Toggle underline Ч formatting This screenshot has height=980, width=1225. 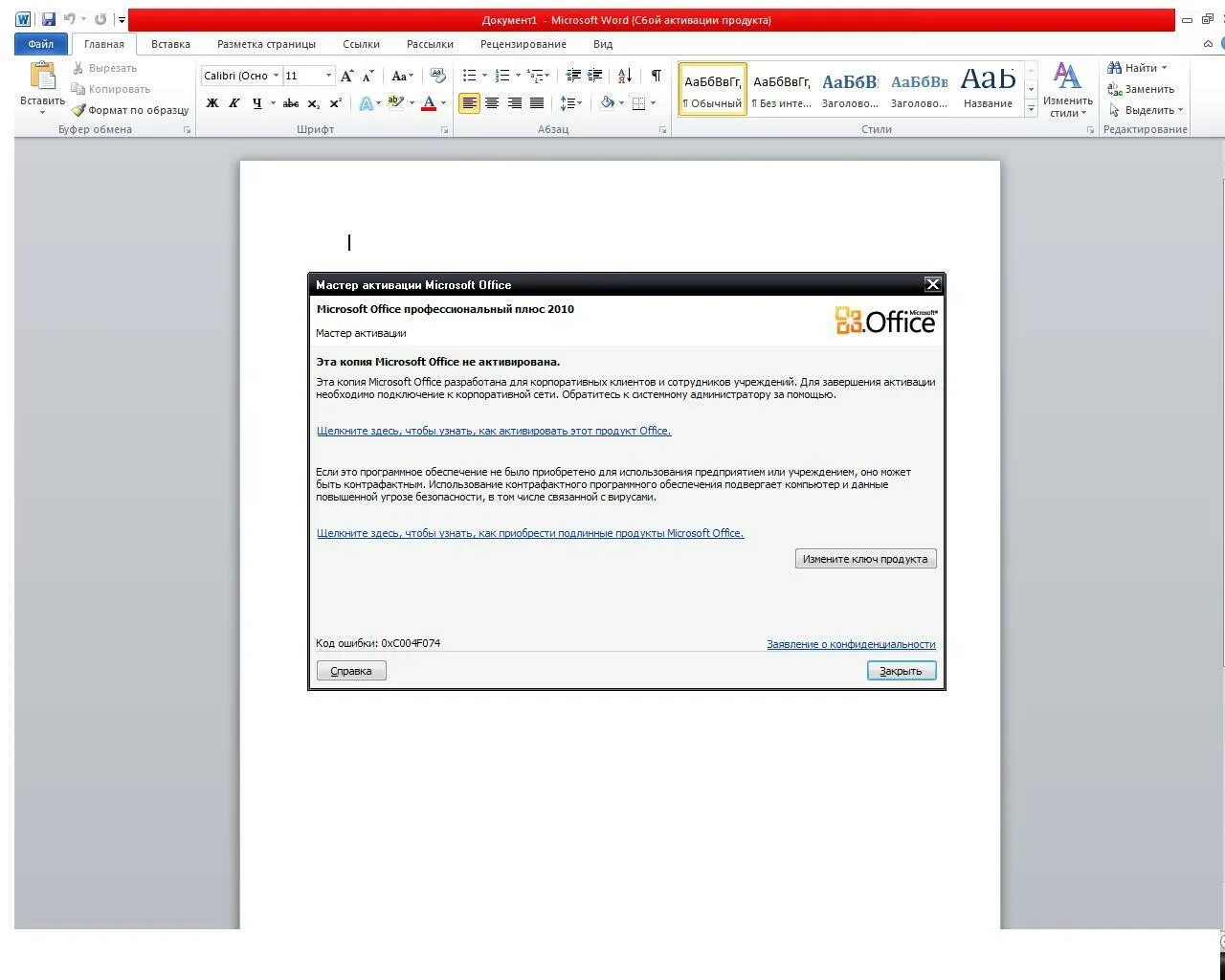[256, 103]
